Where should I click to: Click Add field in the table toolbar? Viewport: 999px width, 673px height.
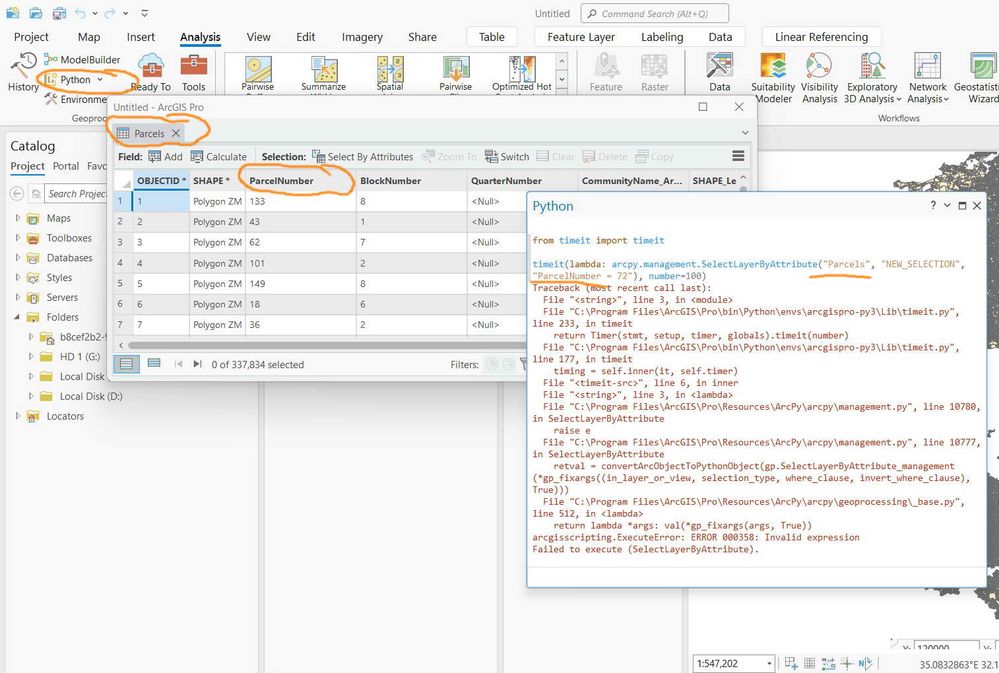[165, 157]
